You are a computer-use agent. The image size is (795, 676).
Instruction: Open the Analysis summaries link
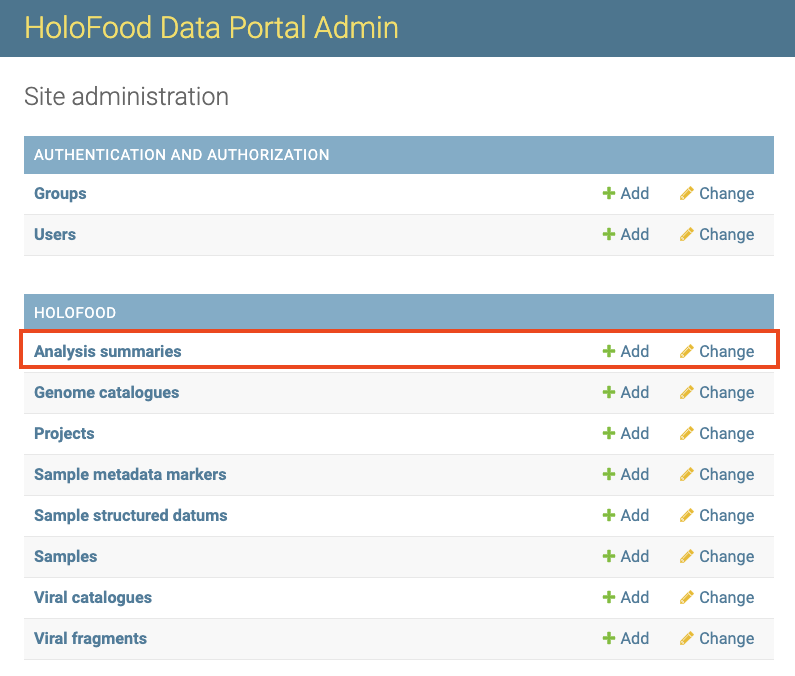click(107, 351)
